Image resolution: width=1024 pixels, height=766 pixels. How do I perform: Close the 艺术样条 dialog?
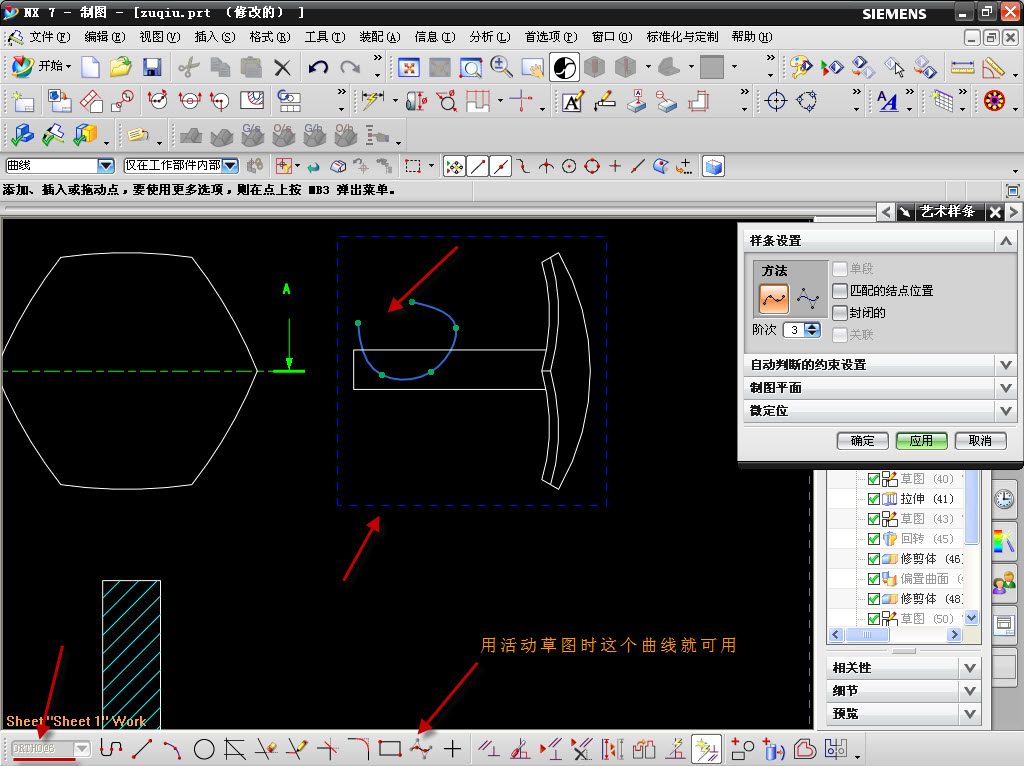995,212
